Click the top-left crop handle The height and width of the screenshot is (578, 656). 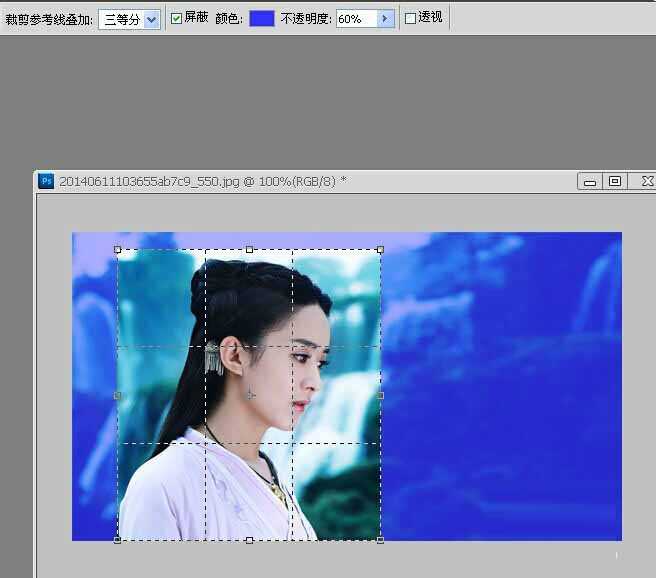(x=118, y=250)
